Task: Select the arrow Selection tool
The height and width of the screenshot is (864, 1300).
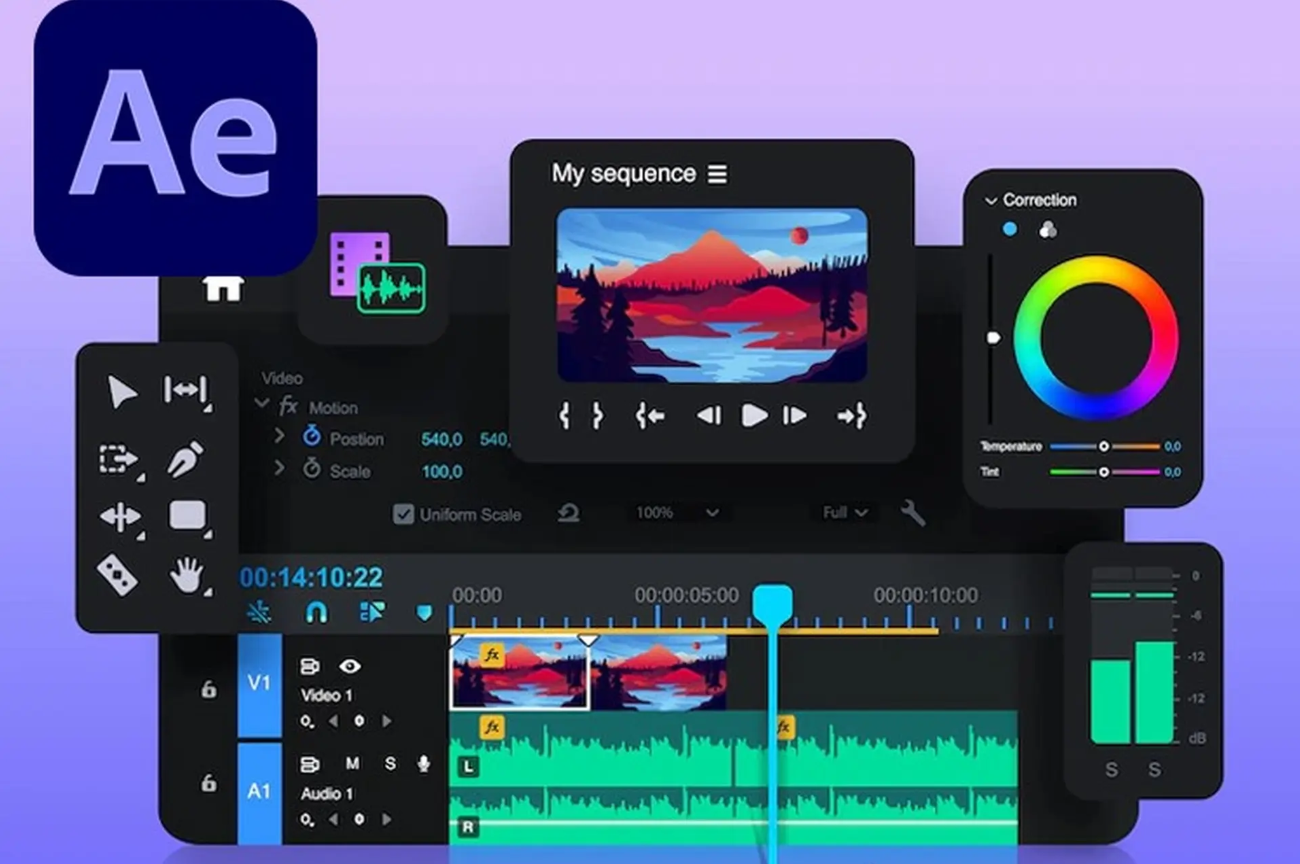Action: click(122, 393)
